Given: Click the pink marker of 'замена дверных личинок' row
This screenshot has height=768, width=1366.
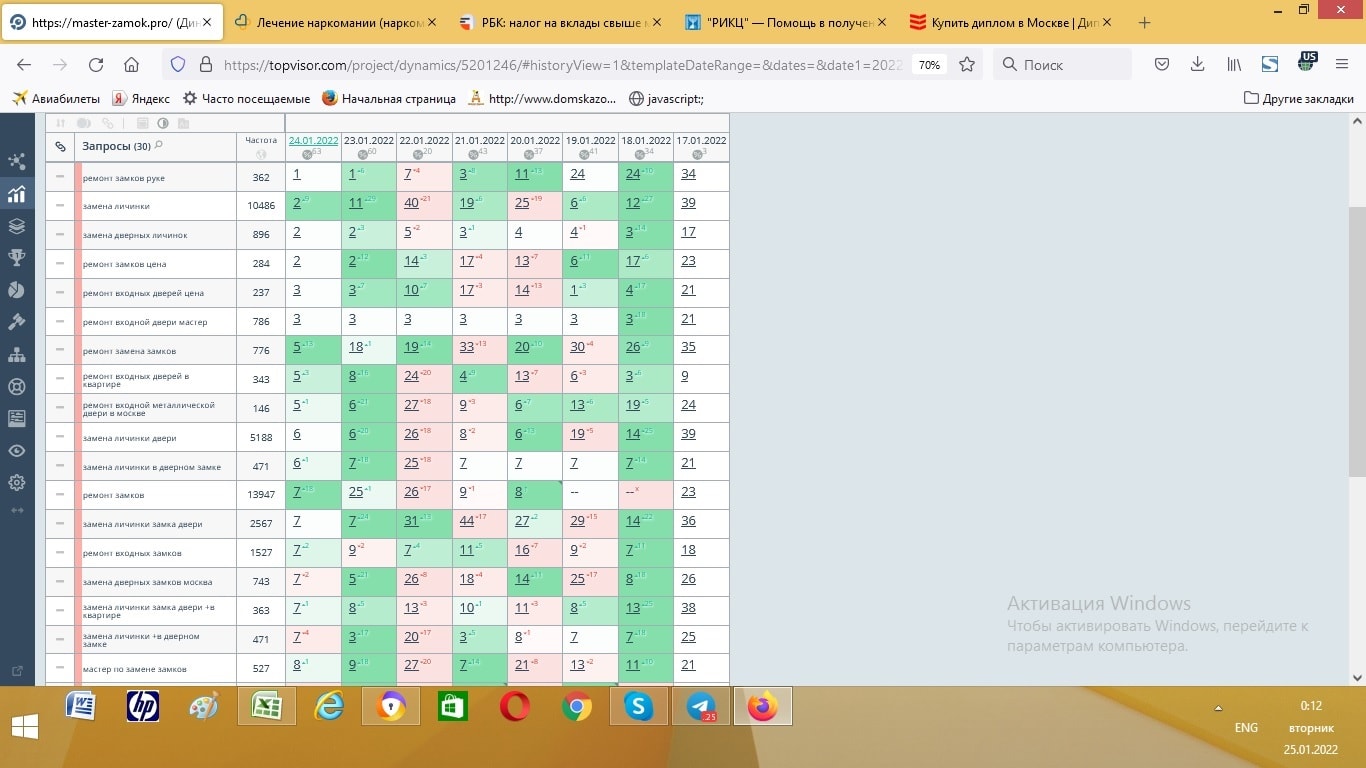Looking at the screenshot, I should 77,235.
